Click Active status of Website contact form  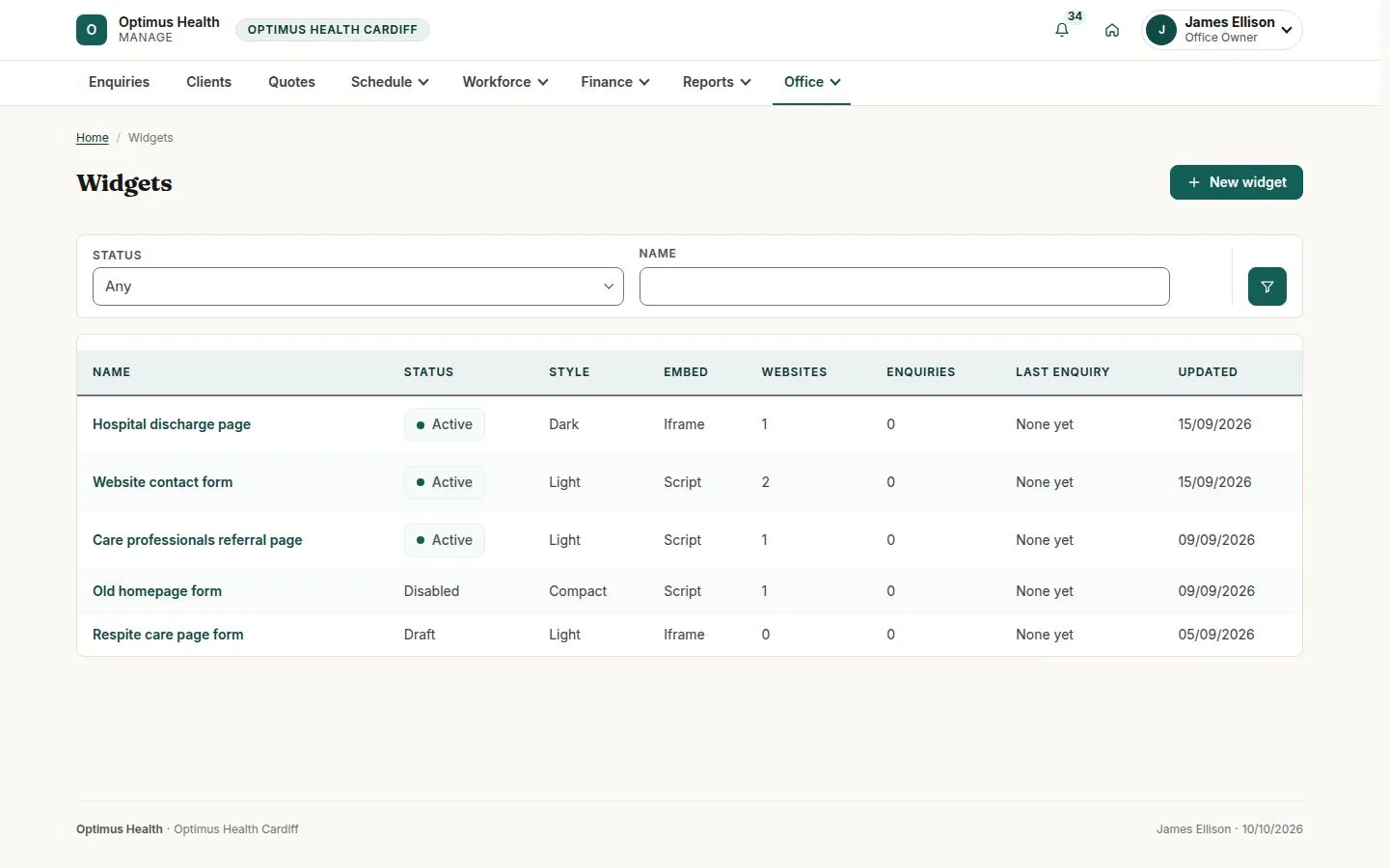click(x=444, y=482)
